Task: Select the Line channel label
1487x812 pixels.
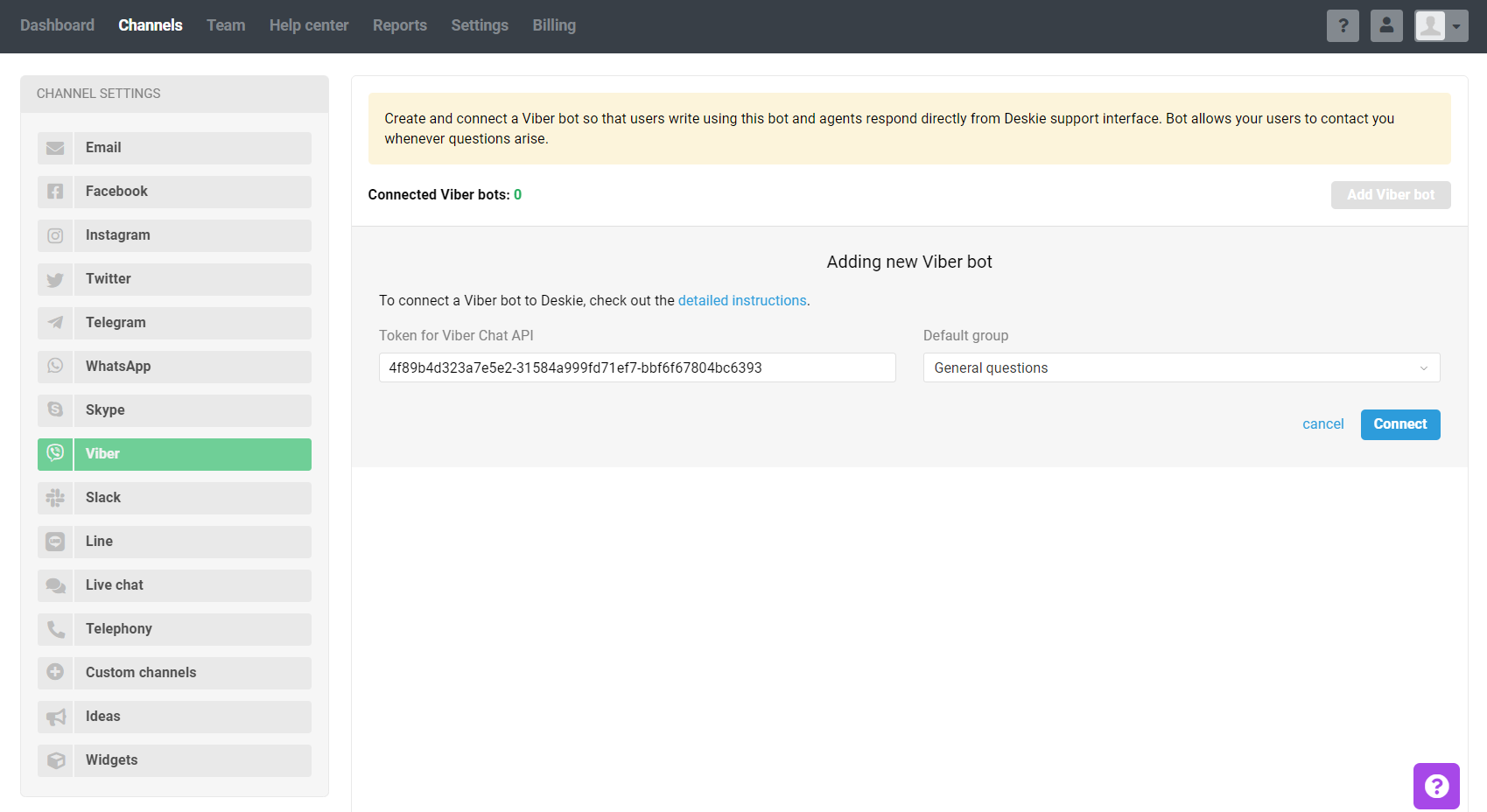Action: pyautogui.click(x=99, y=542)
